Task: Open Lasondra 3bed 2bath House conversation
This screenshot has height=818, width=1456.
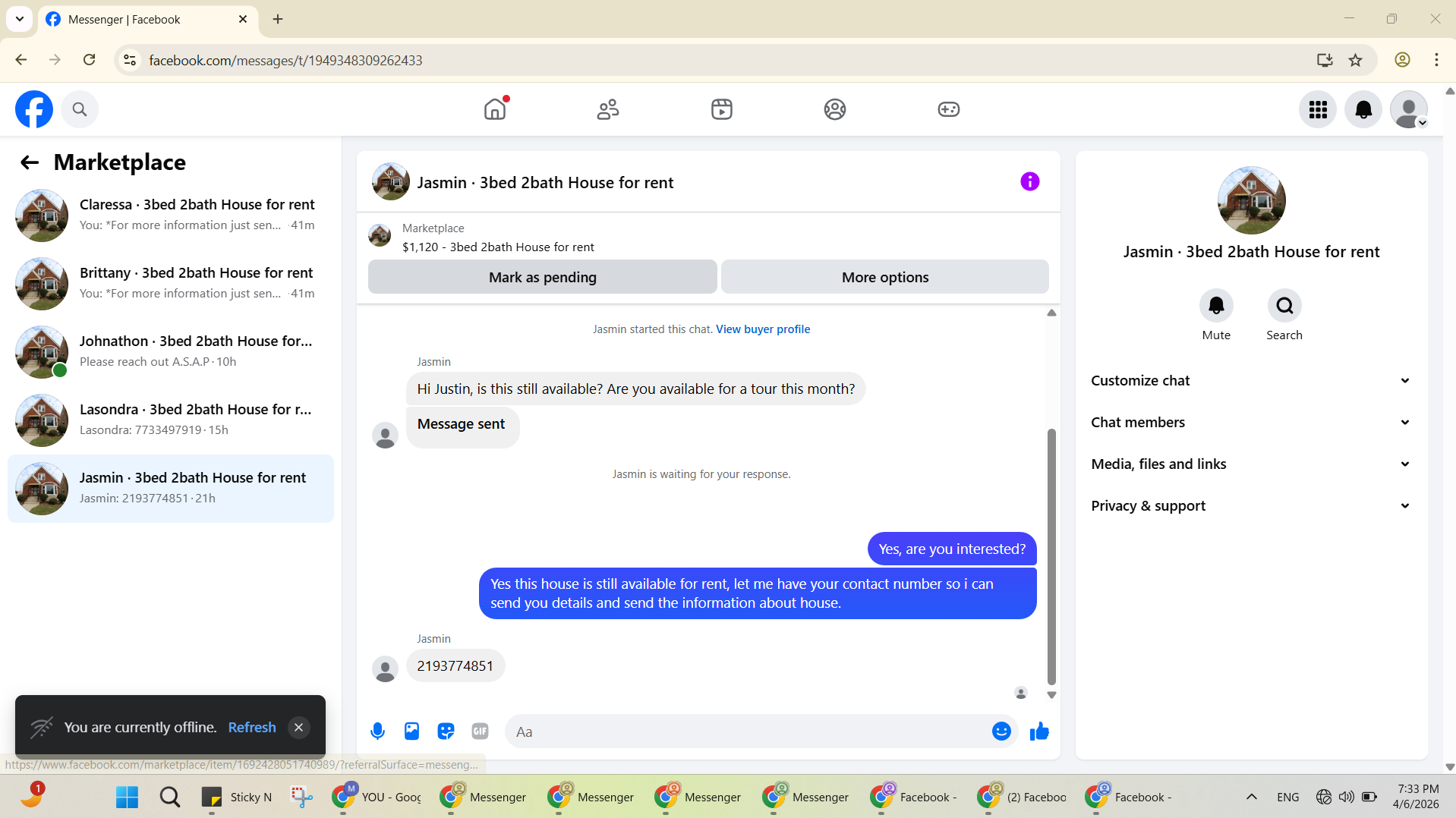Action: click(x=171, y=420)
